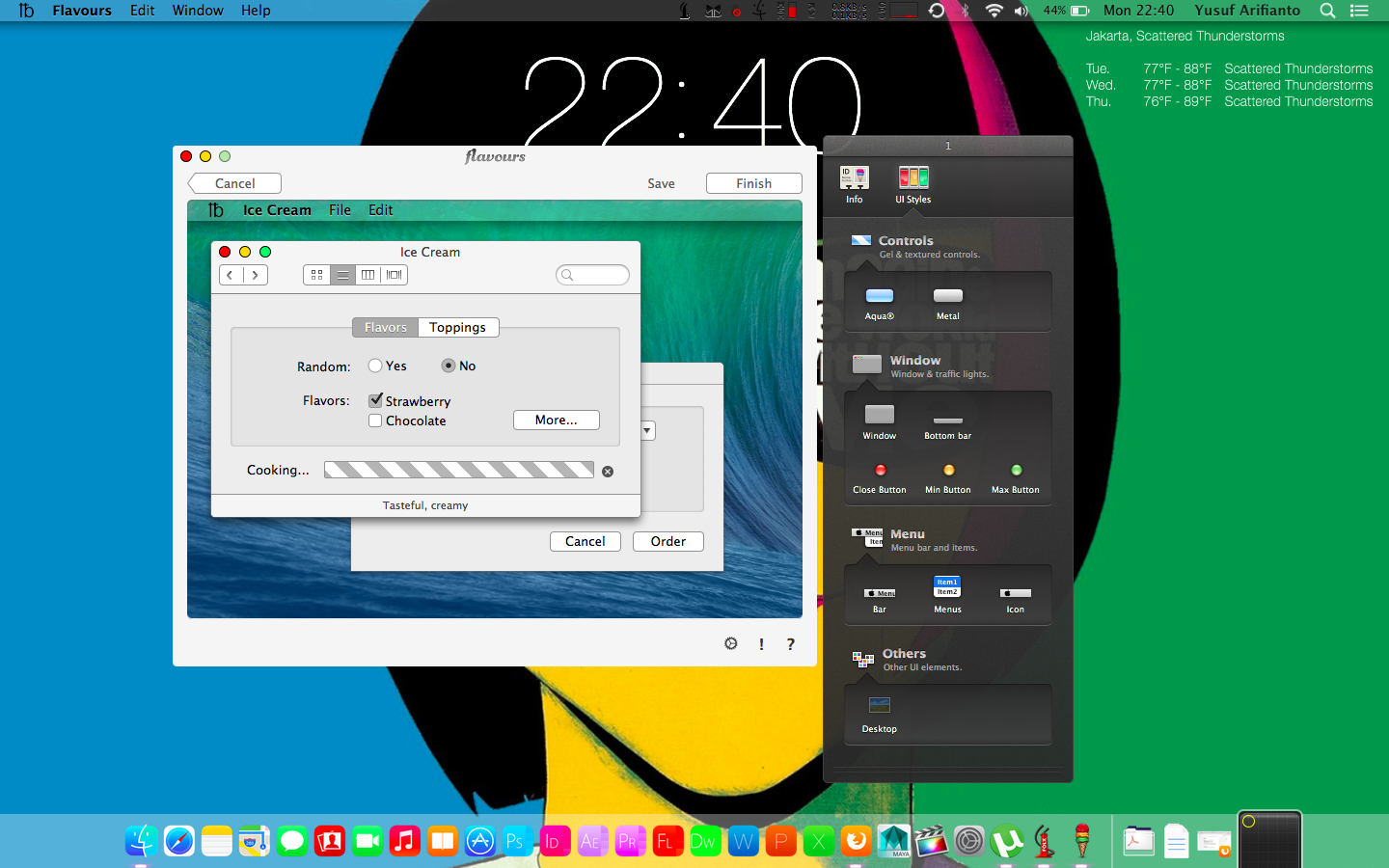Click the More... flavors button

point(557,420)
